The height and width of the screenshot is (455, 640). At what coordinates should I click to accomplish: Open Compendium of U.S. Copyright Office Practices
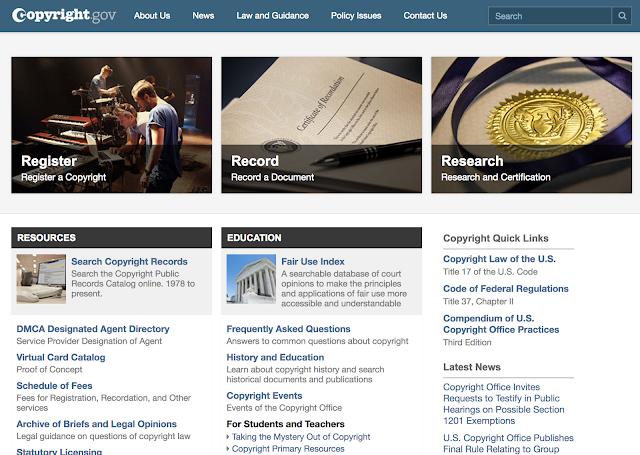501,324
